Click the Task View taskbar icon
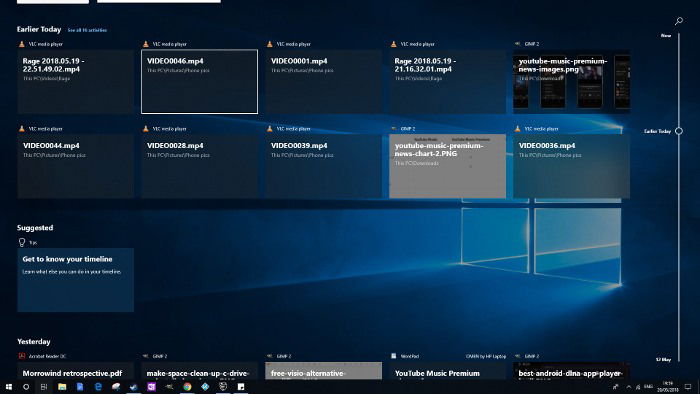This screenshot has width=700, height=394. point(44,387)
